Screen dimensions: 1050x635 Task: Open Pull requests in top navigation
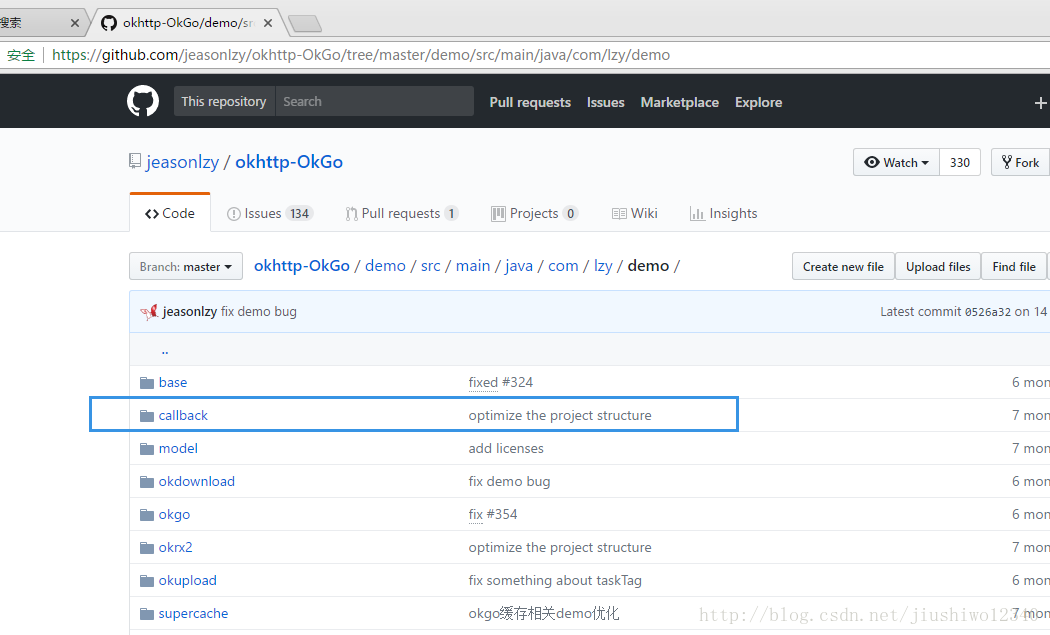[x=530, y=102]
